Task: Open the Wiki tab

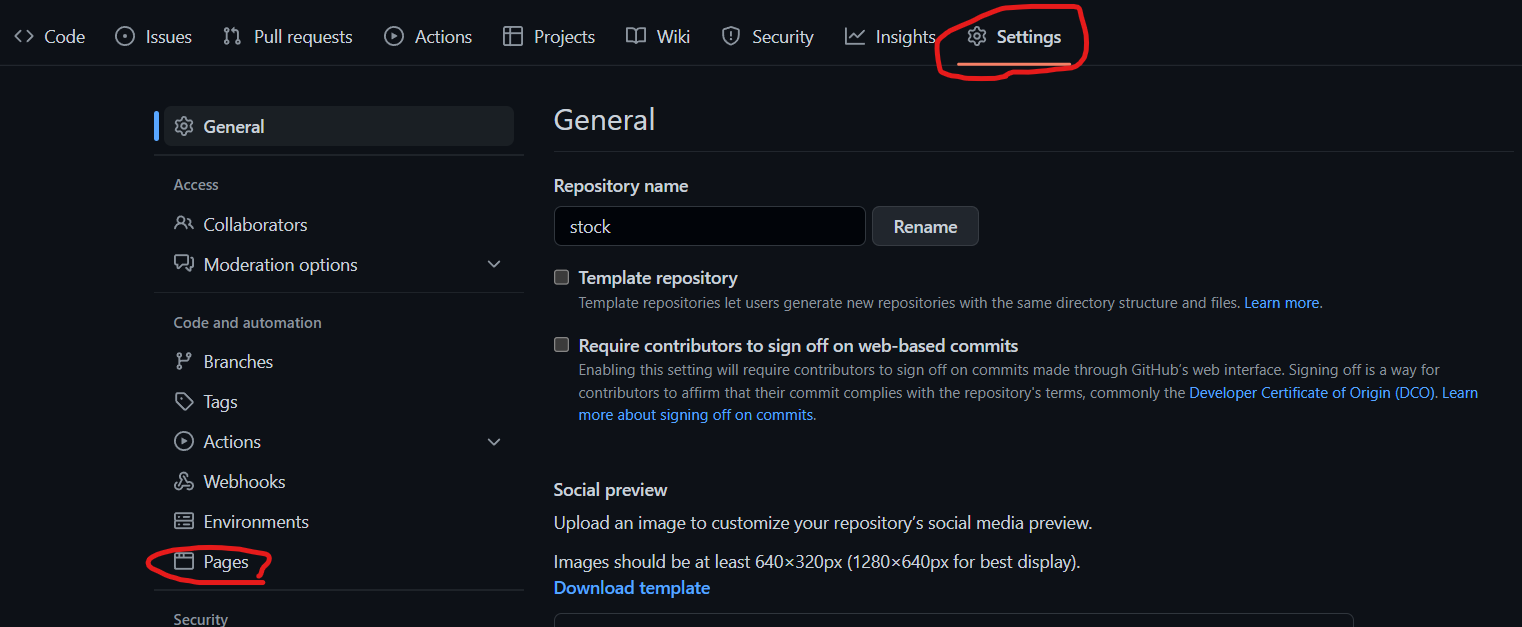Action: click(x=658, y=37)
